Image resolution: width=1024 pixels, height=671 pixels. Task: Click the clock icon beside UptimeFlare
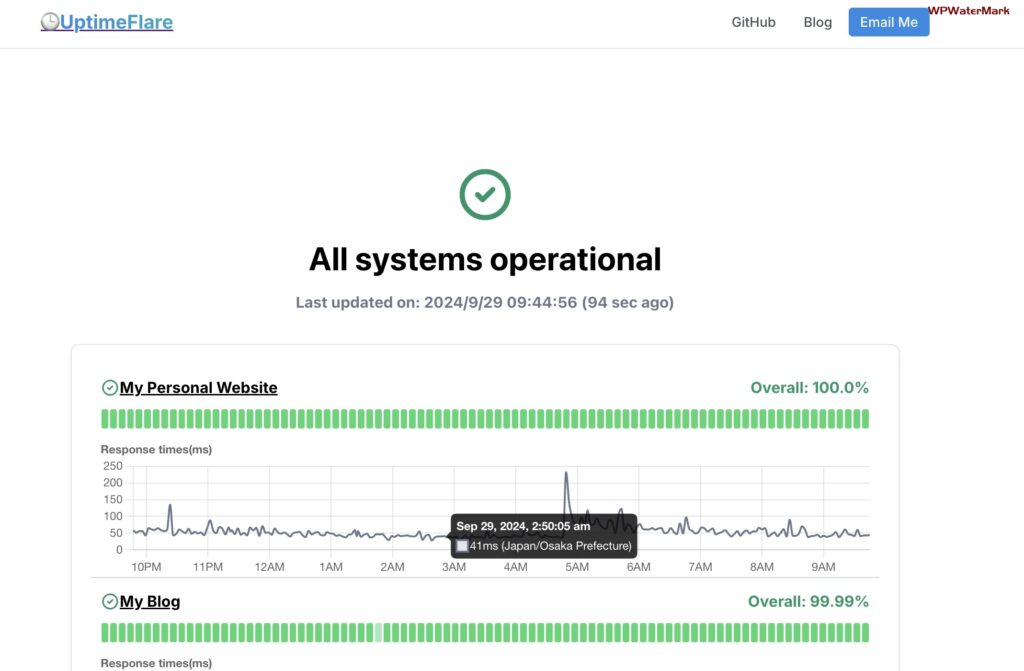tap(50, 22)
